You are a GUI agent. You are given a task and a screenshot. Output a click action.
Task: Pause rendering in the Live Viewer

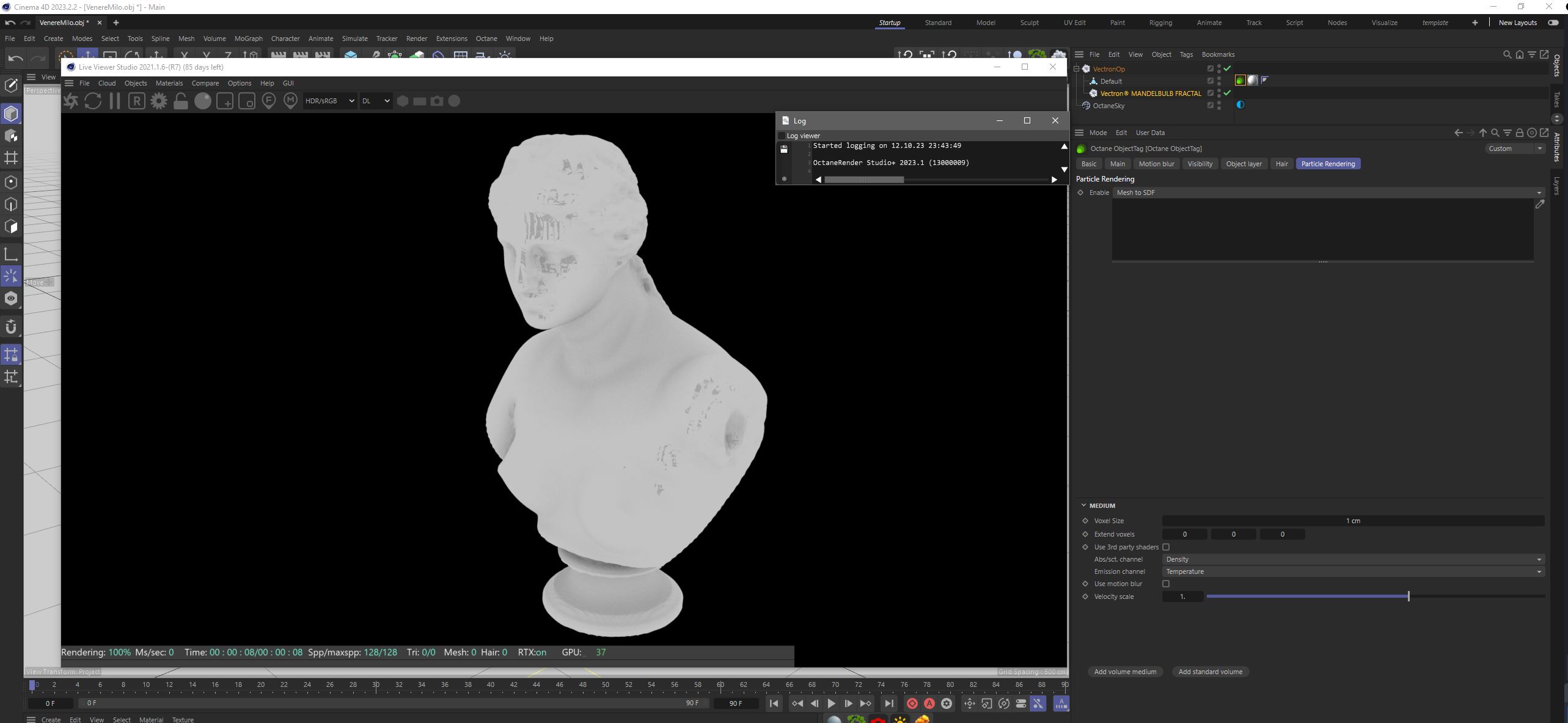click(x=114, y=101)
